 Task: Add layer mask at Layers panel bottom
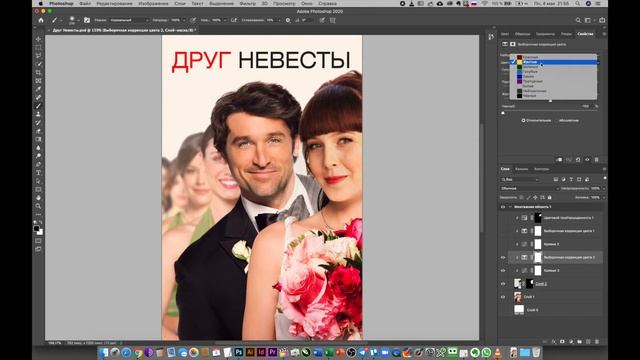pyautogui.click(x=562, y=341)
